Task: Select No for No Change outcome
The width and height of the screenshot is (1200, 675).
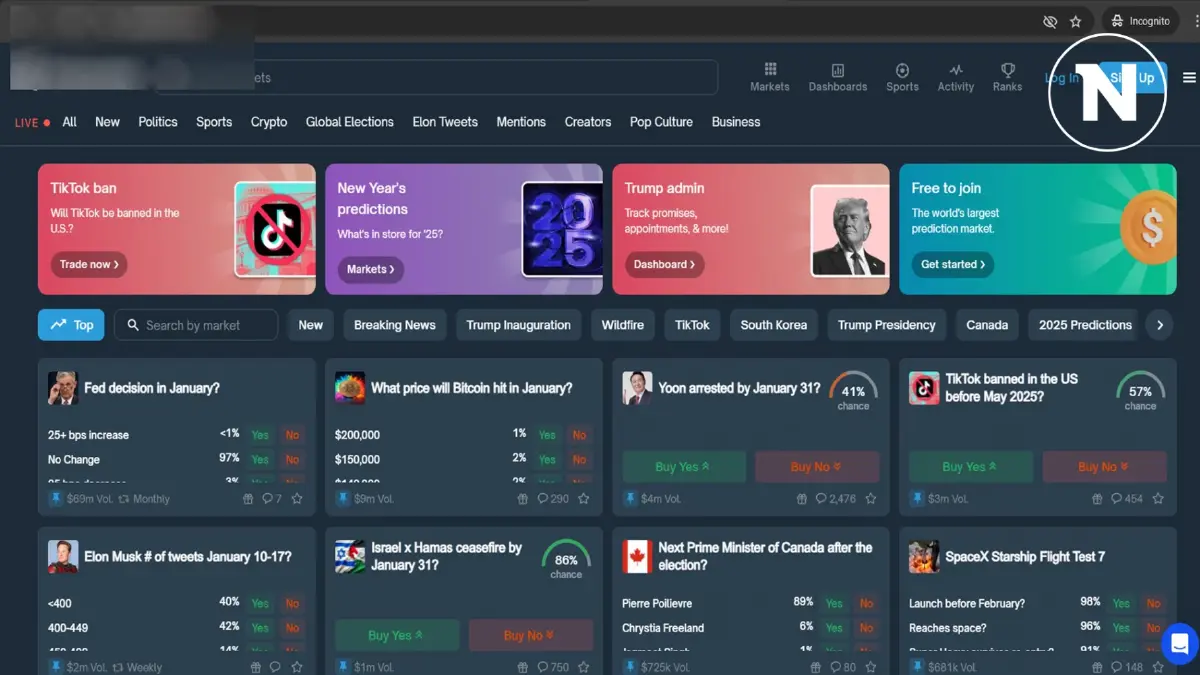Action: pyautogui.click(x=292, y=460)
